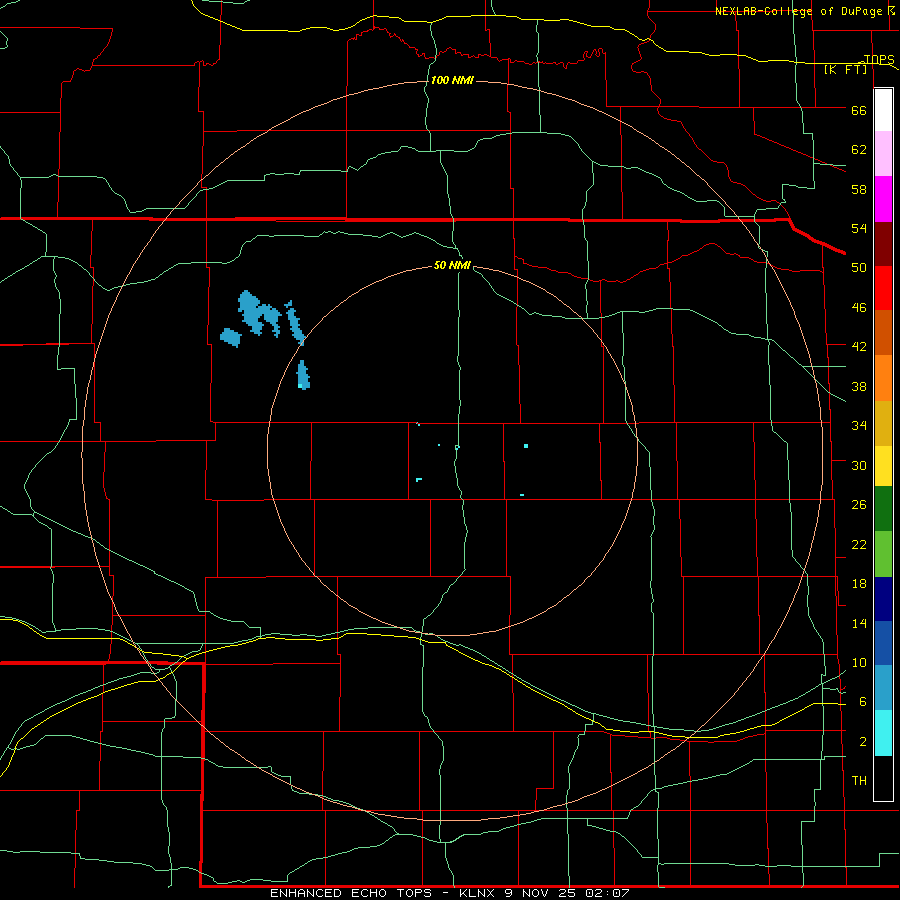Click the [K FT] units label
The image size is (900, 900).
click(x=845, y=70)
